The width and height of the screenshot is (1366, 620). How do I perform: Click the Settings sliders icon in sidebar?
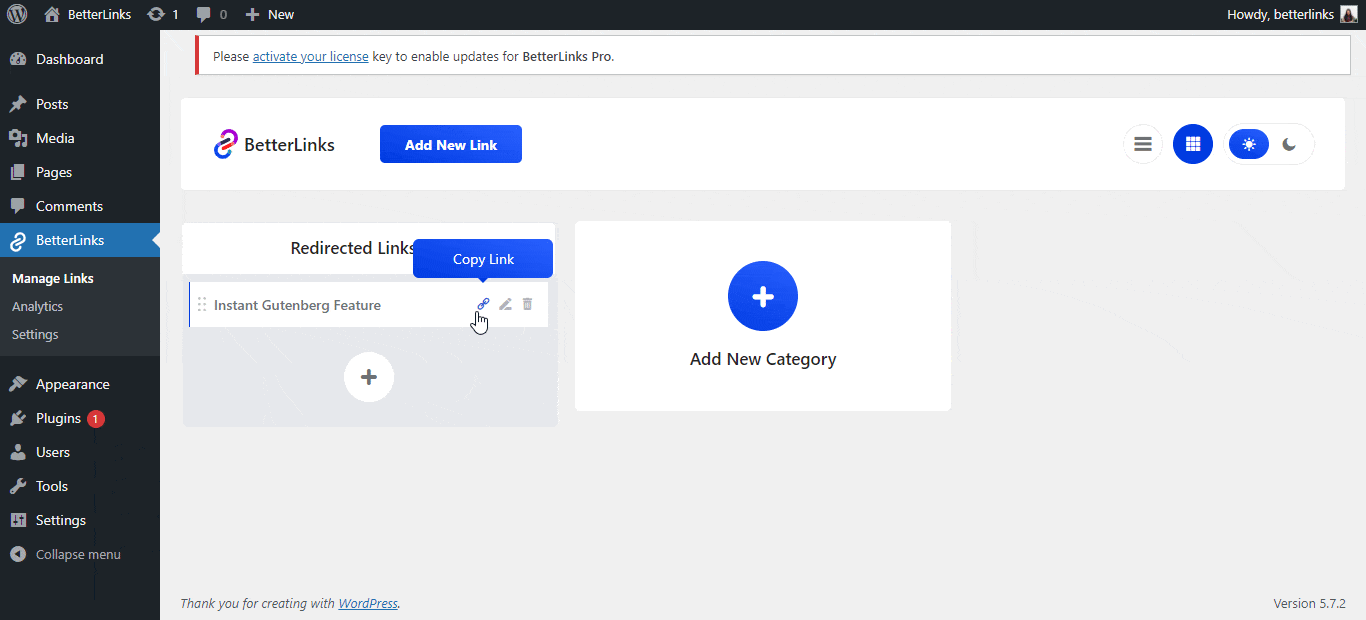coord(18,520)
